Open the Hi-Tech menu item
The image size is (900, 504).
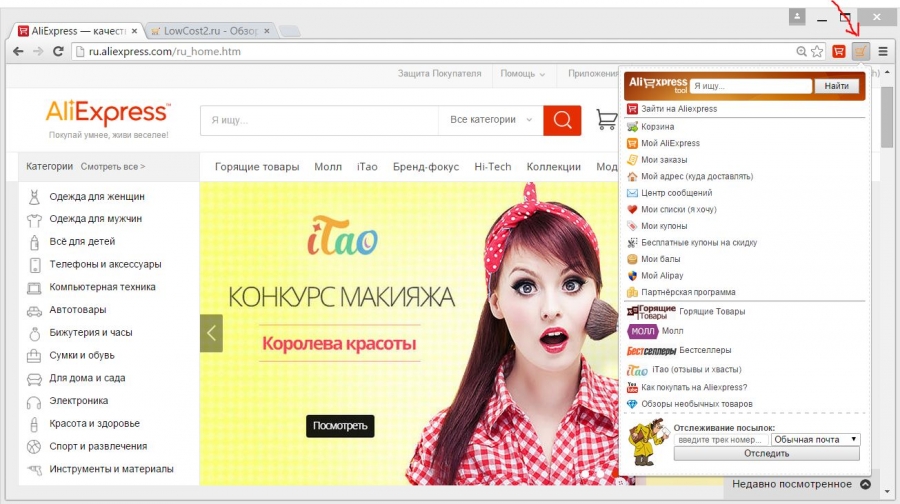coord(492,167)
